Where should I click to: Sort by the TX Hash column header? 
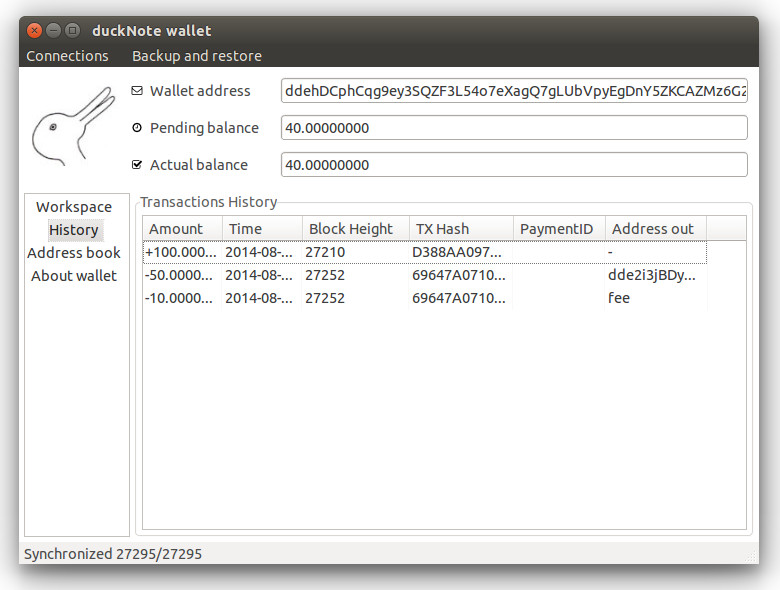coord(461,229)
